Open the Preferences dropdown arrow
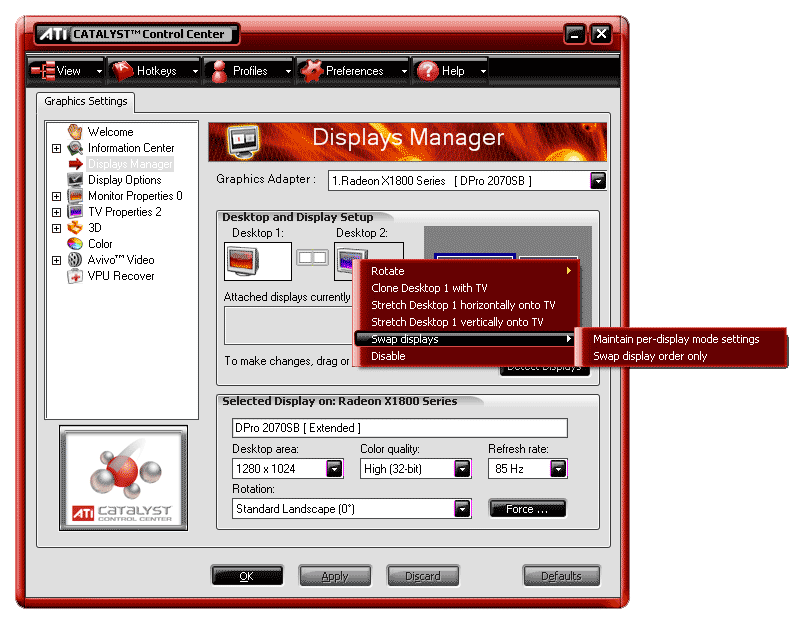This screenshot has width=792, height=640. (x=404, y=71)
